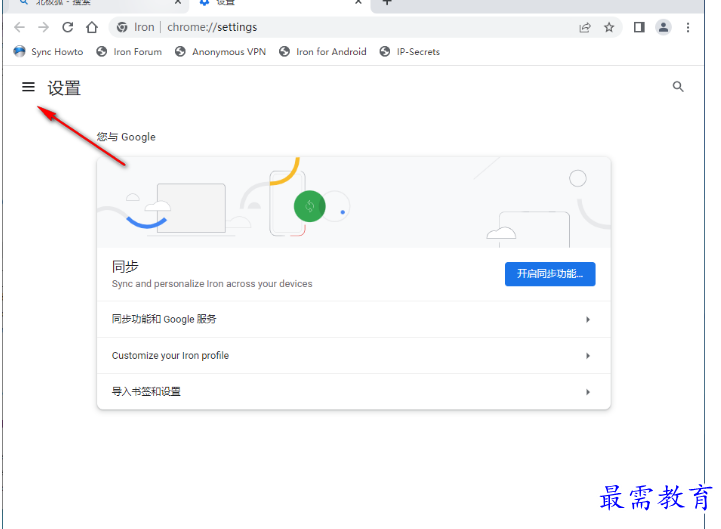Open Anonymous VPN bookmark

coord(220,52)
